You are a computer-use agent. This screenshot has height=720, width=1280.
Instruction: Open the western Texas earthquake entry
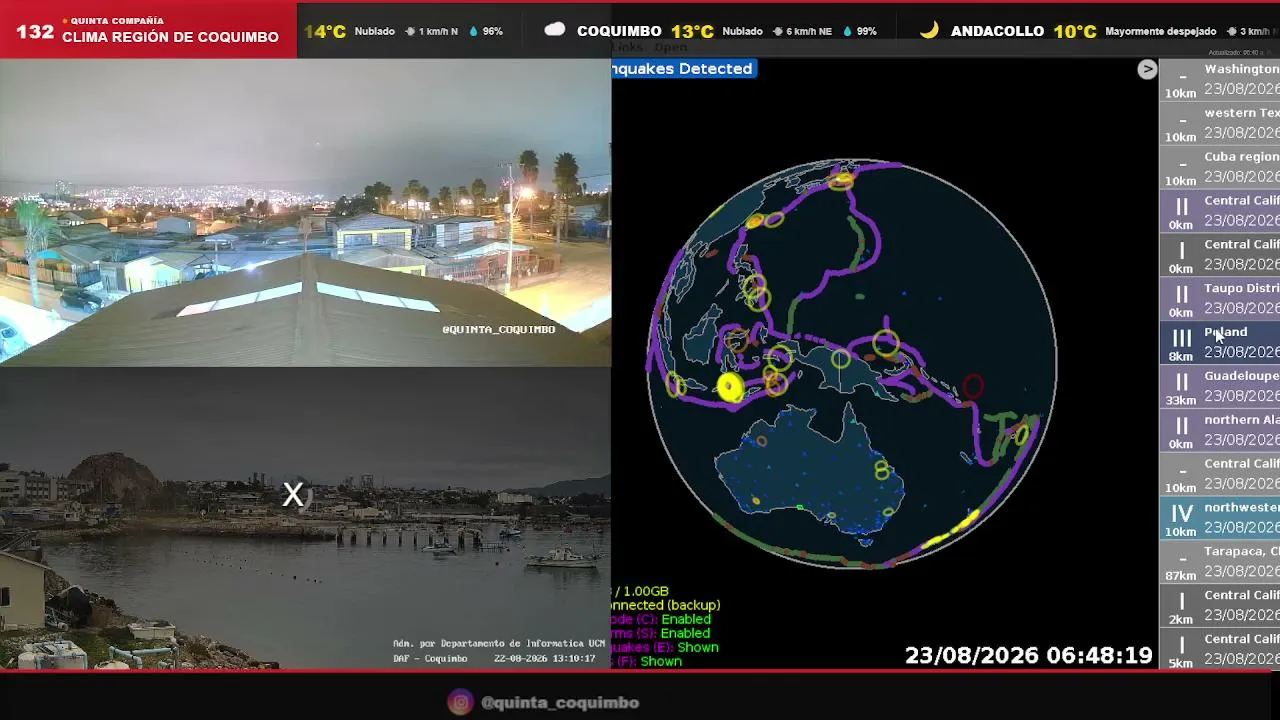tap(1219, 124)
